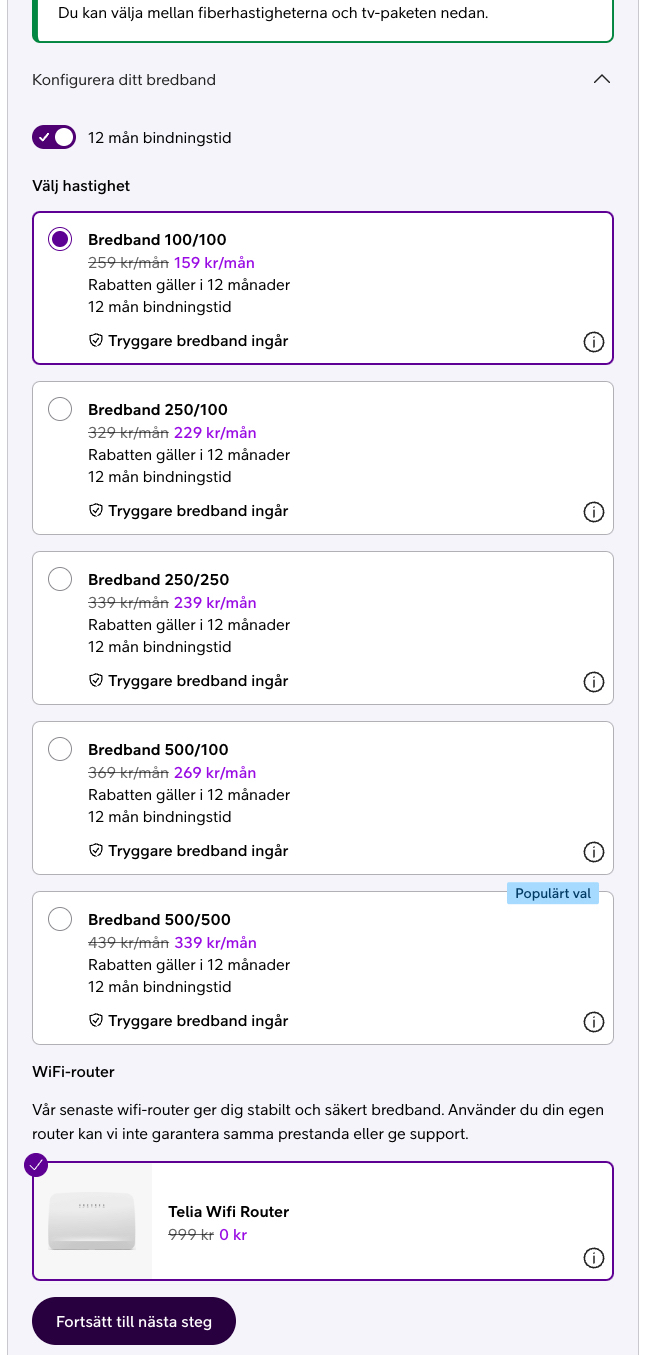Click Fortsätt till nästa steg button

click(134, 1321)
